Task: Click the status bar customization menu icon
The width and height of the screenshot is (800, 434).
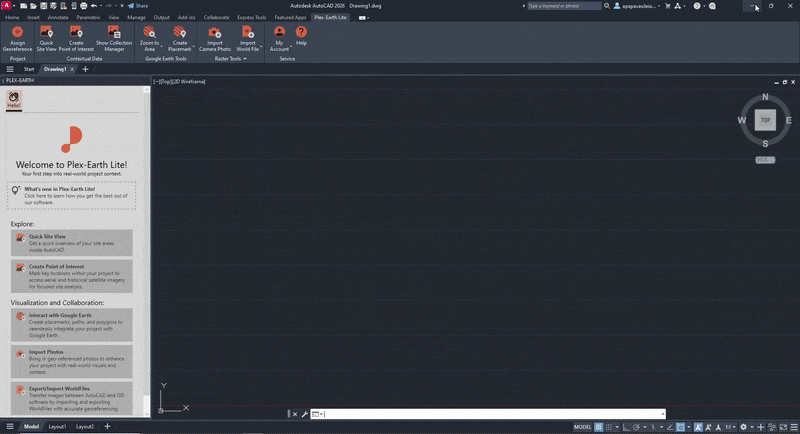Action: tap(794, 427)
